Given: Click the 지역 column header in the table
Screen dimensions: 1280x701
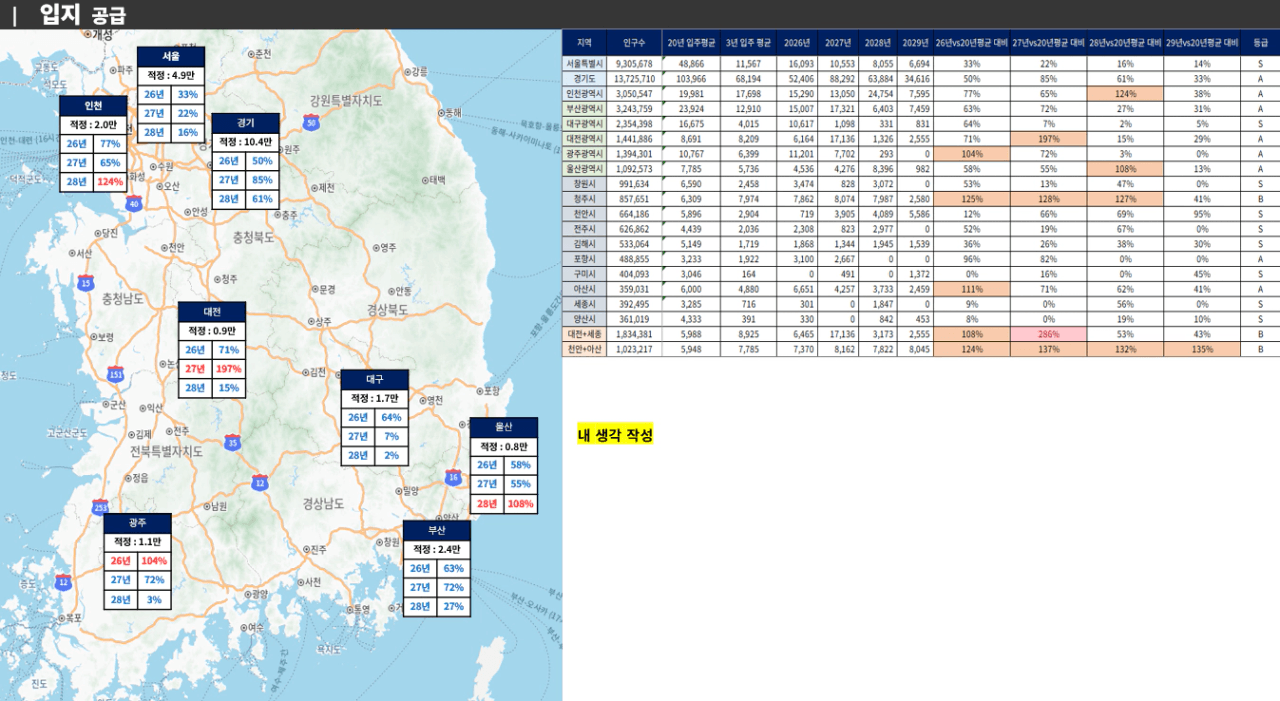Looking at the screenshot, I should point(585,43).
